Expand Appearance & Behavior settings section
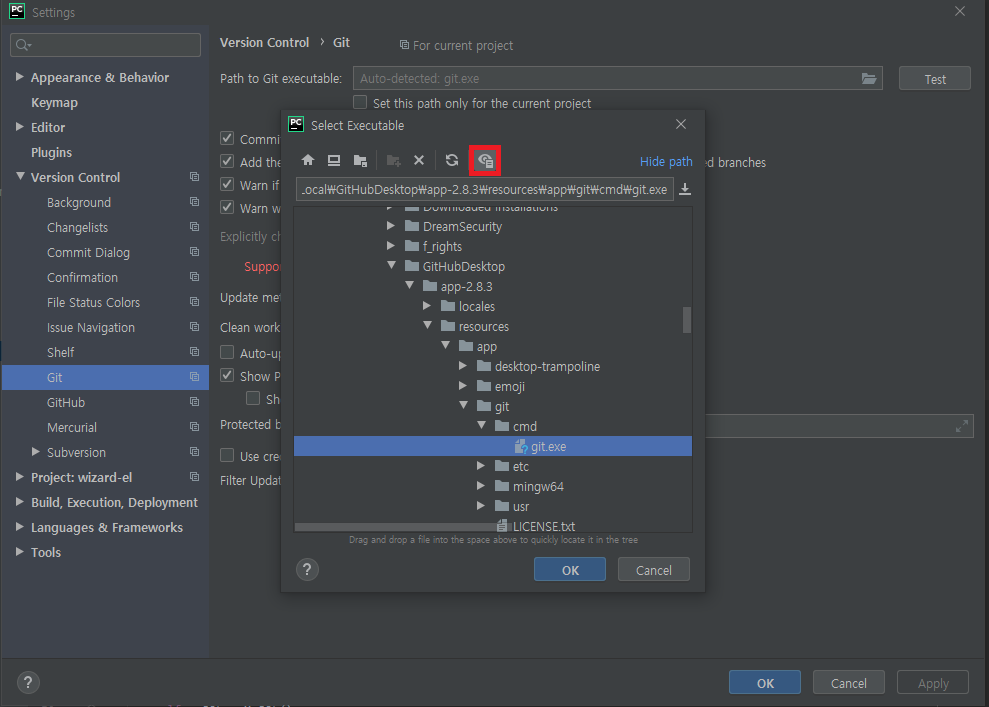989x707 pixels. pyautogui.click(x=20, y=77)
